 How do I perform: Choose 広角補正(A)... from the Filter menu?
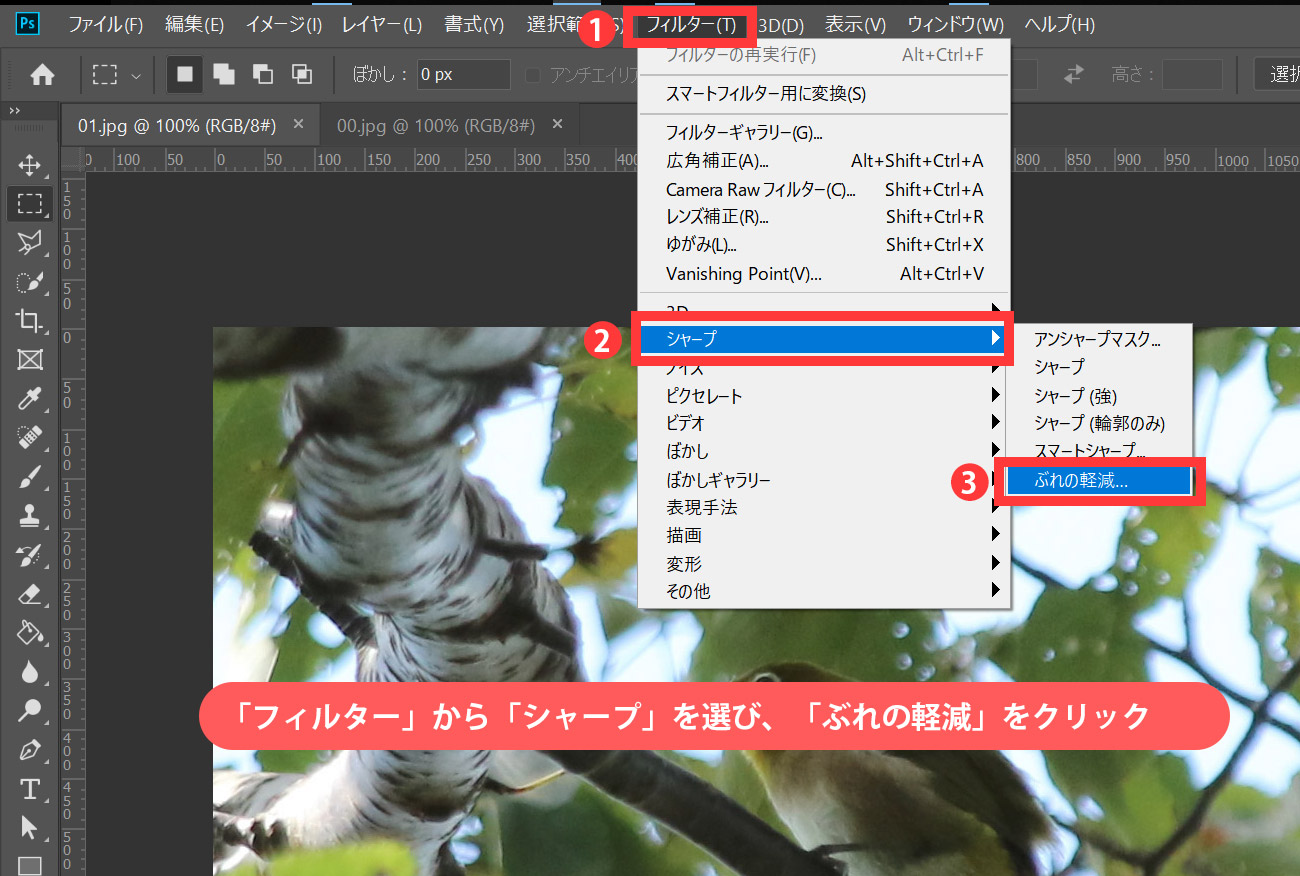tap(825, 161)
